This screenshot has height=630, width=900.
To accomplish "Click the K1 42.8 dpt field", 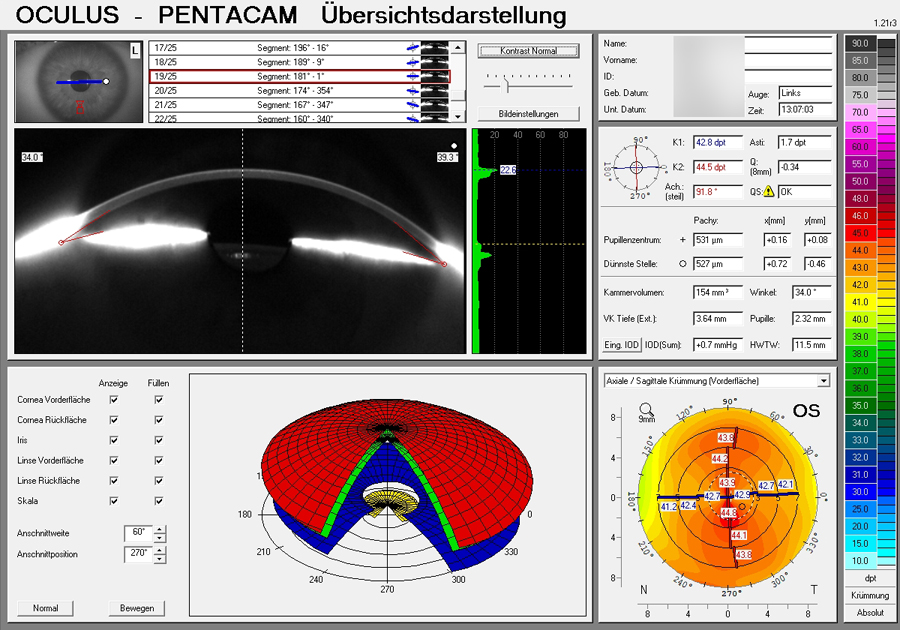I will coord(718,142).
